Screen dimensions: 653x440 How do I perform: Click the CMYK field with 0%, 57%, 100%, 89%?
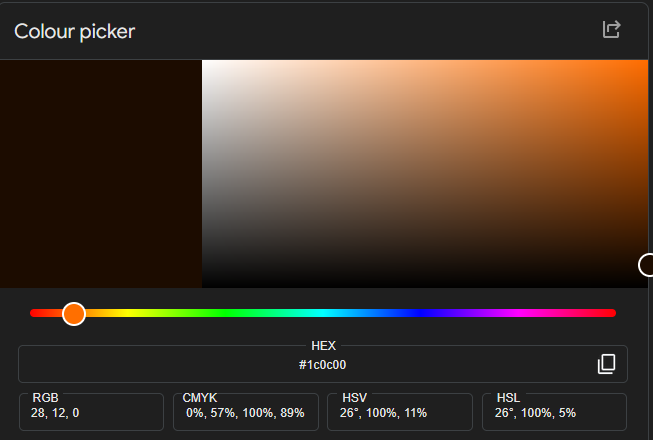(246, 412)
